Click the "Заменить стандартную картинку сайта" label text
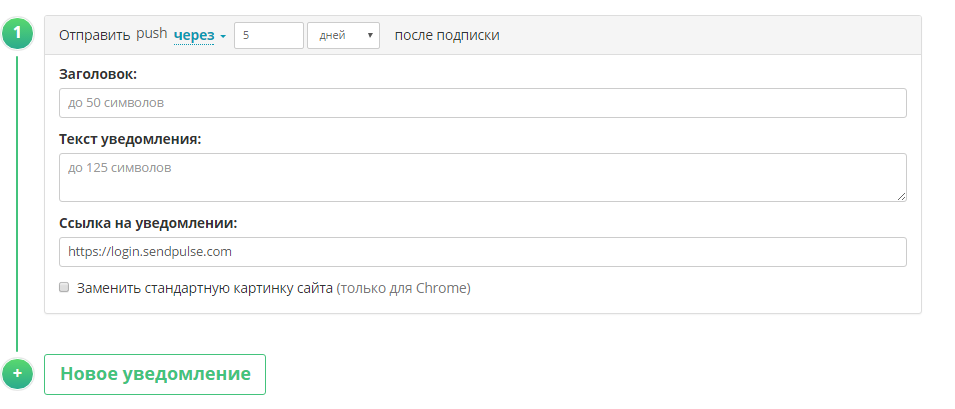955x409 pixels. [204, 288]
